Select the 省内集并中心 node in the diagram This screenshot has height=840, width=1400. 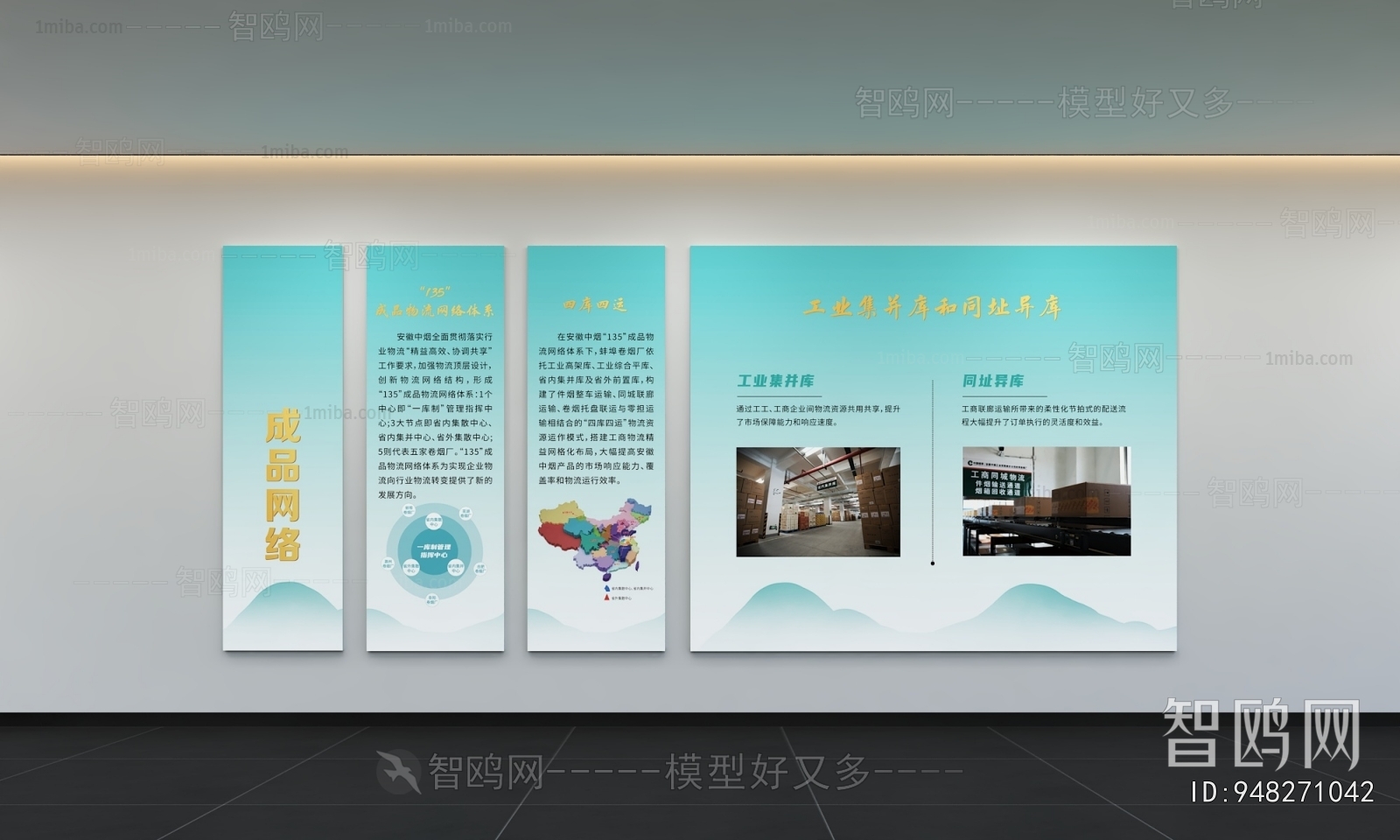click(x=455, y=567)
